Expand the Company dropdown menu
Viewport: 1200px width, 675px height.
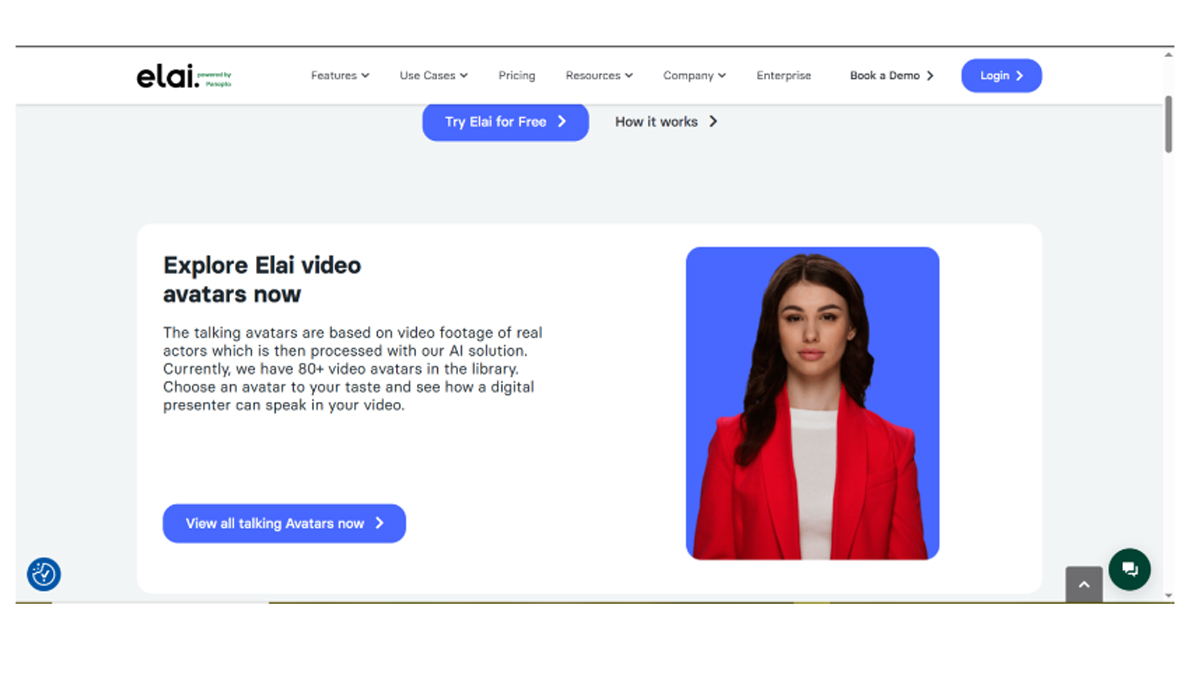[x=694, y=76]
